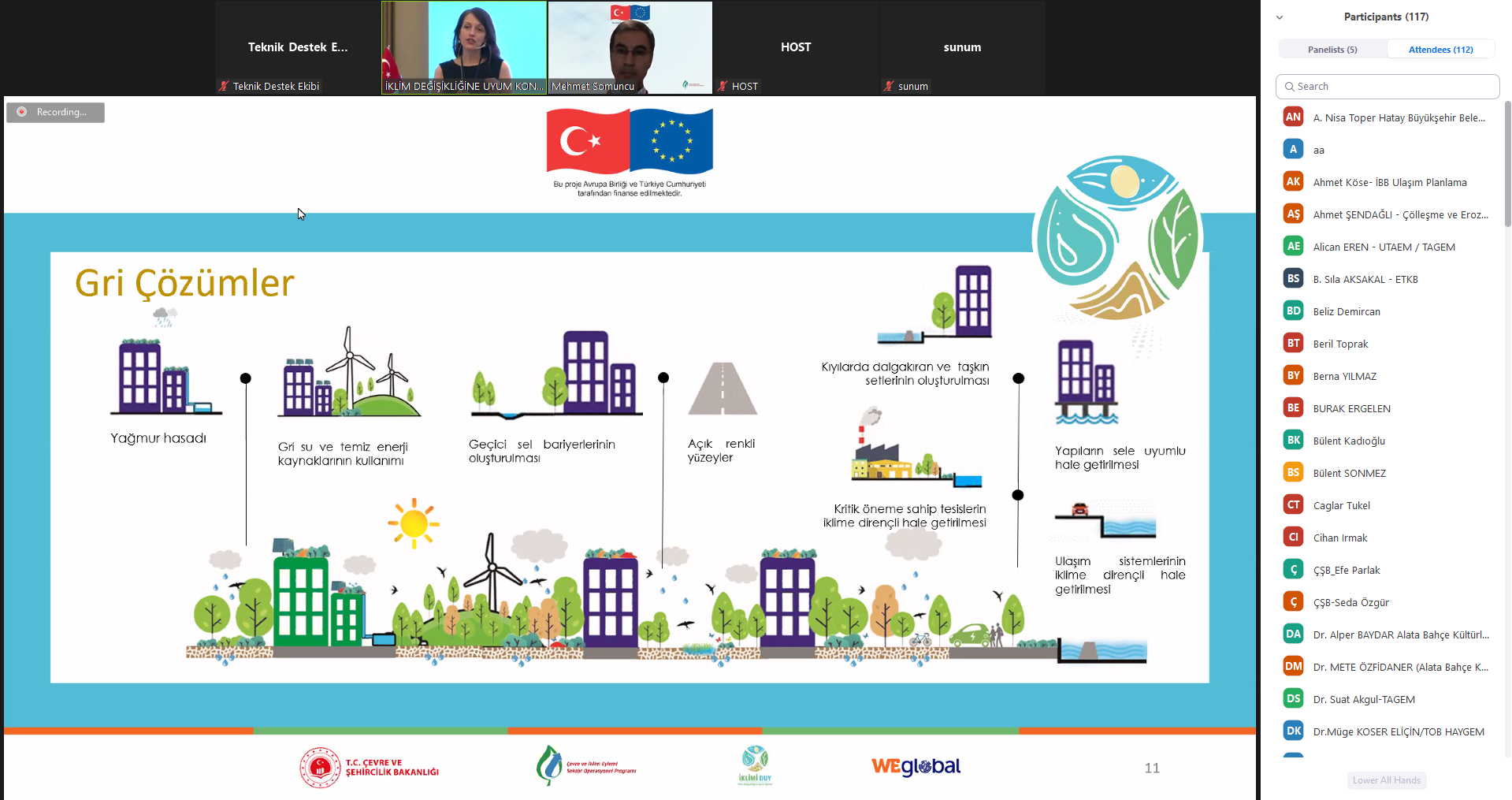Select the Teknik Destek Ekibi video tile
Screen dimensions: 1512x800
298,48
